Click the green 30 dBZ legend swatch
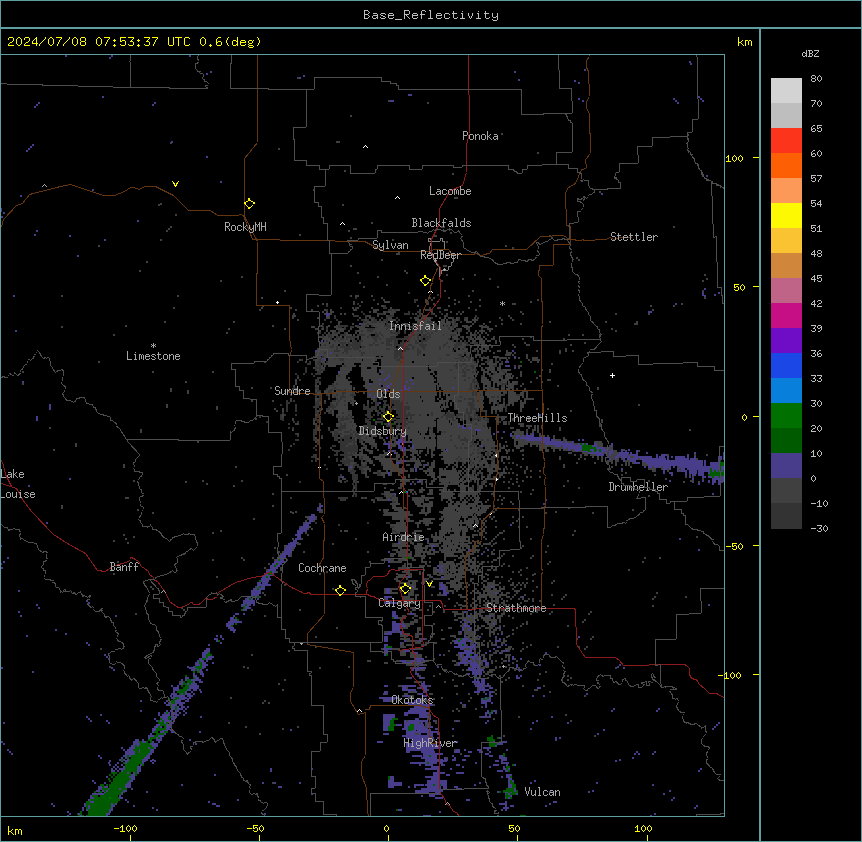Viewport: 862px width, 842px height. (x=786, y=416)
